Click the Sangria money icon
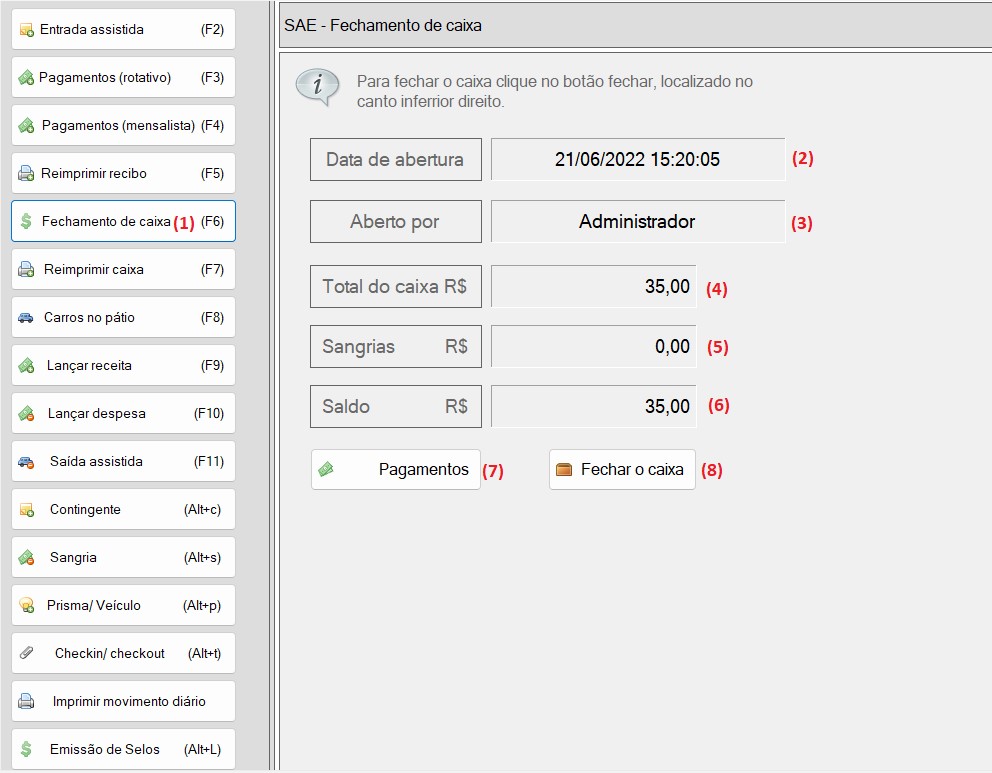 coord(26,557)
